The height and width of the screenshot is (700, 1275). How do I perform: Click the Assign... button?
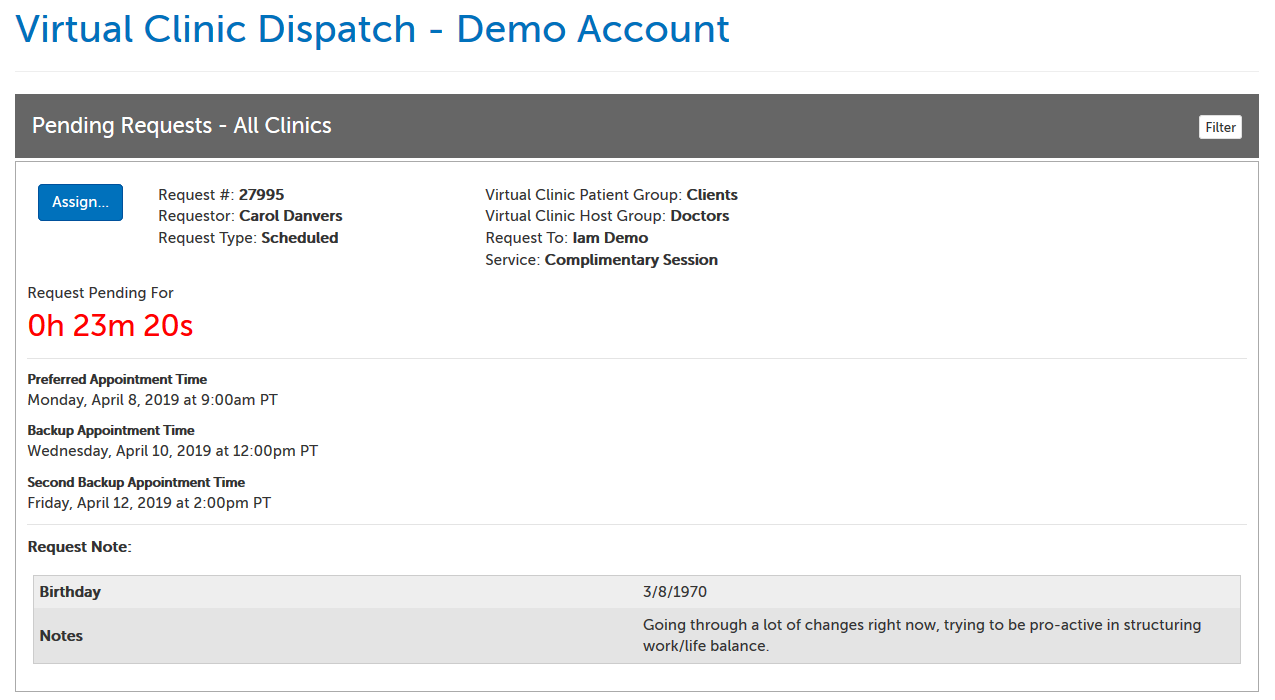coord(80,202)
